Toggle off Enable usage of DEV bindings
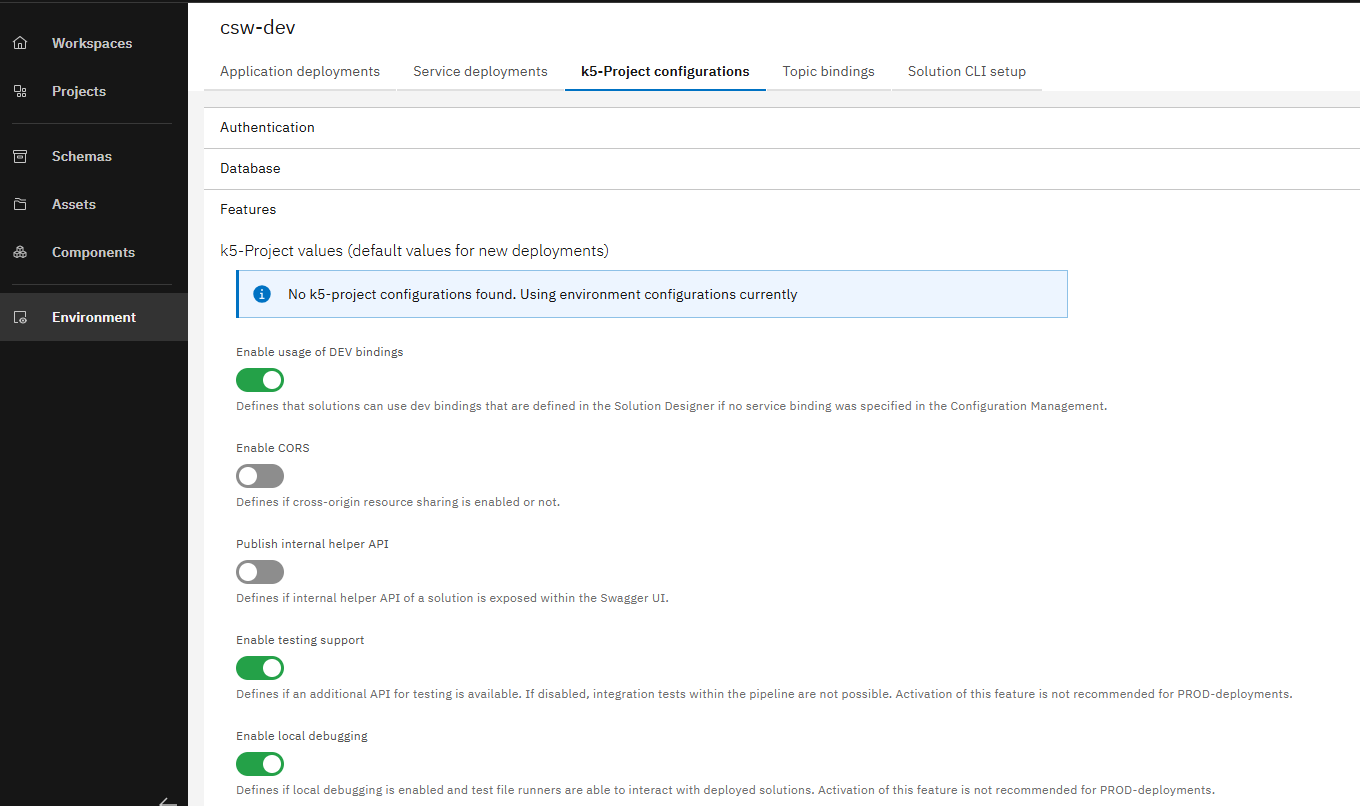The image size is (1360, 806). point(259,380)
